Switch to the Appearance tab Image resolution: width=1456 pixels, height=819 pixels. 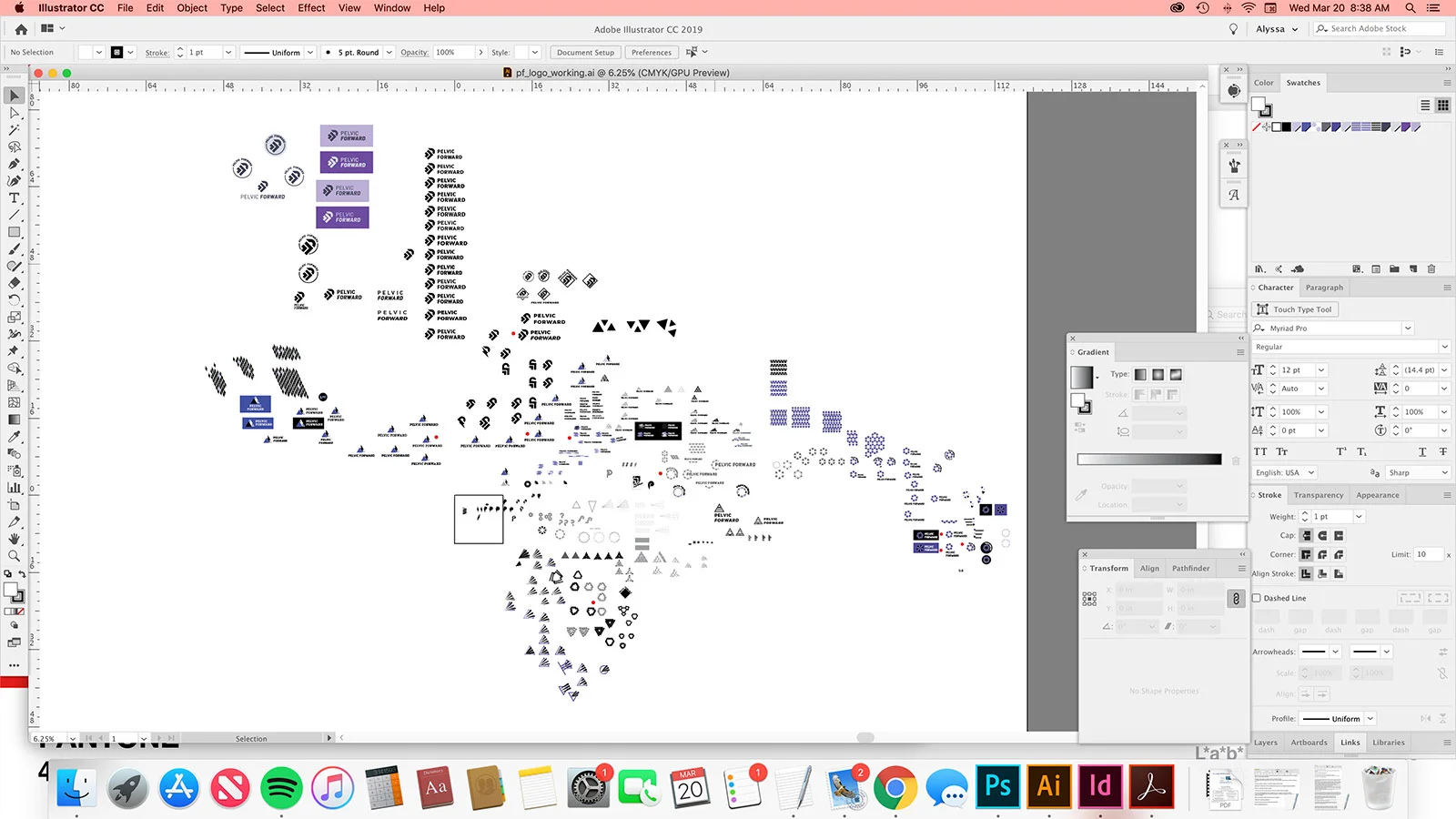tap(1378, 496)
